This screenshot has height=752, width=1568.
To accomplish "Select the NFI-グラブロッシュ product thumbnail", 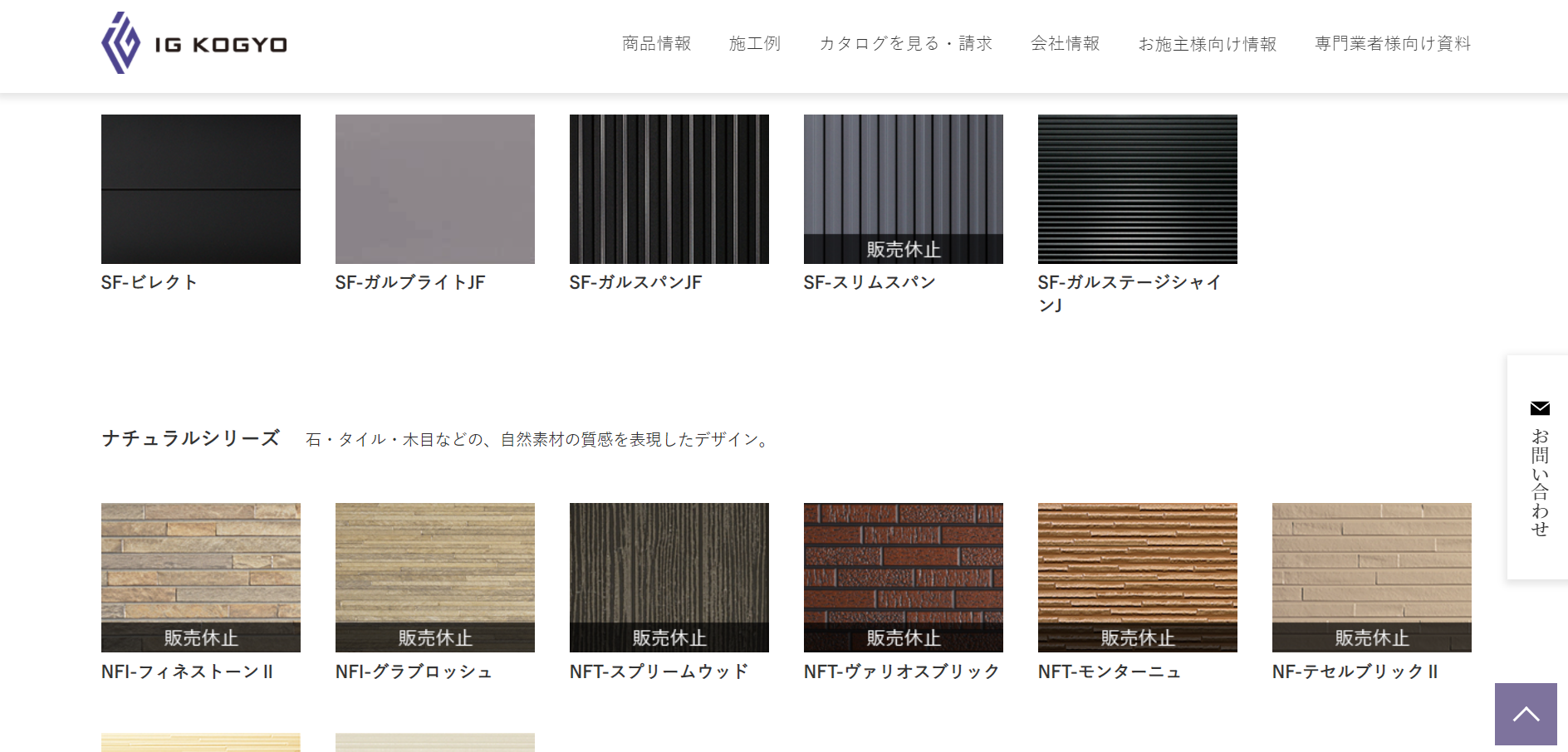I will (435, 578).
